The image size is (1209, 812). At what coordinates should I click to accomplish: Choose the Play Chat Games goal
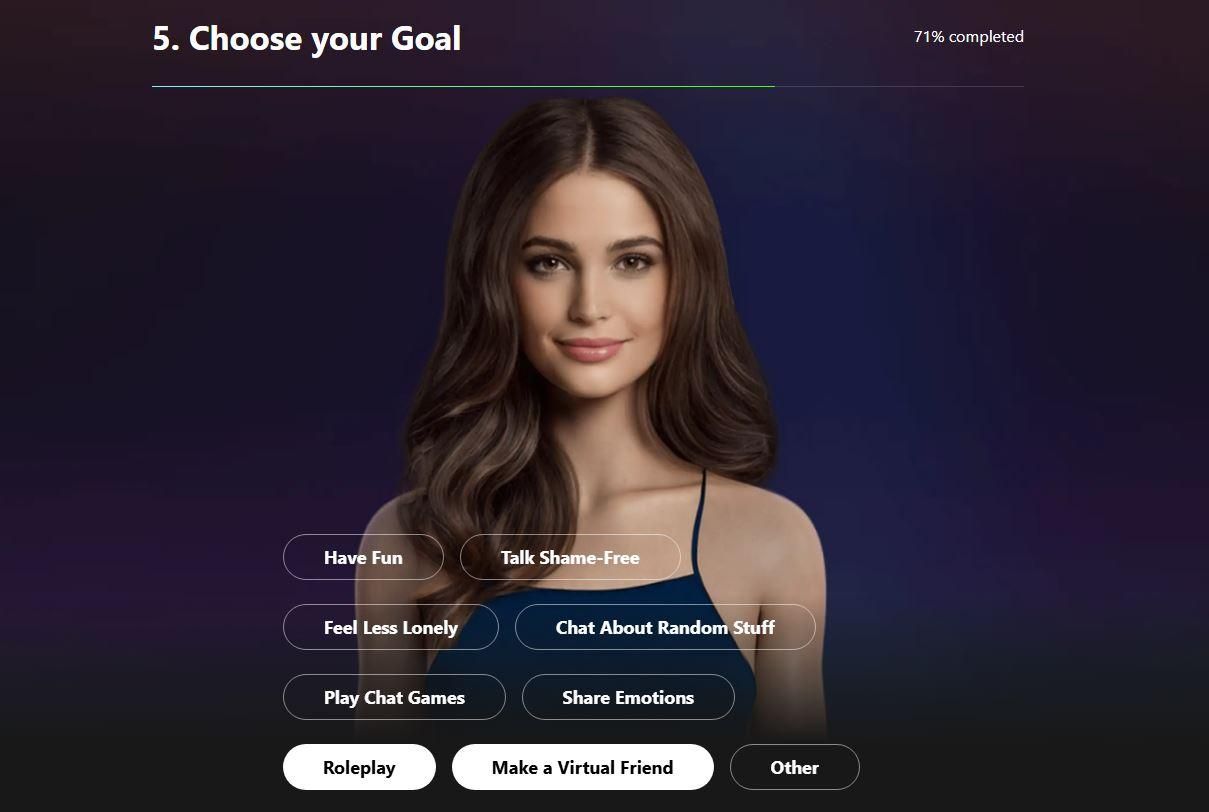(x=394, y=697)
